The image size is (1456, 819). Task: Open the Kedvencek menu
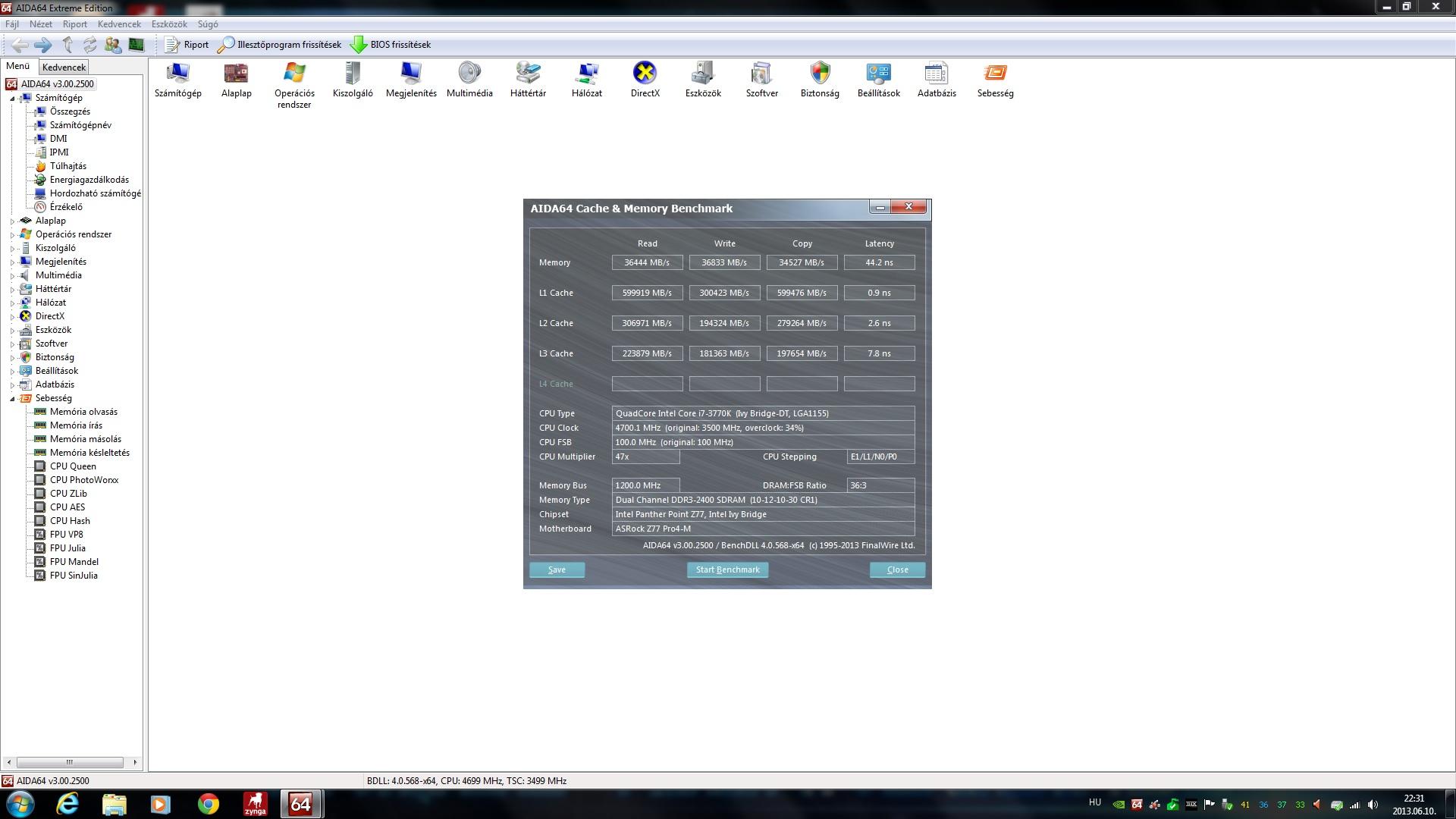pyautogui.click(x=119, y=24)
